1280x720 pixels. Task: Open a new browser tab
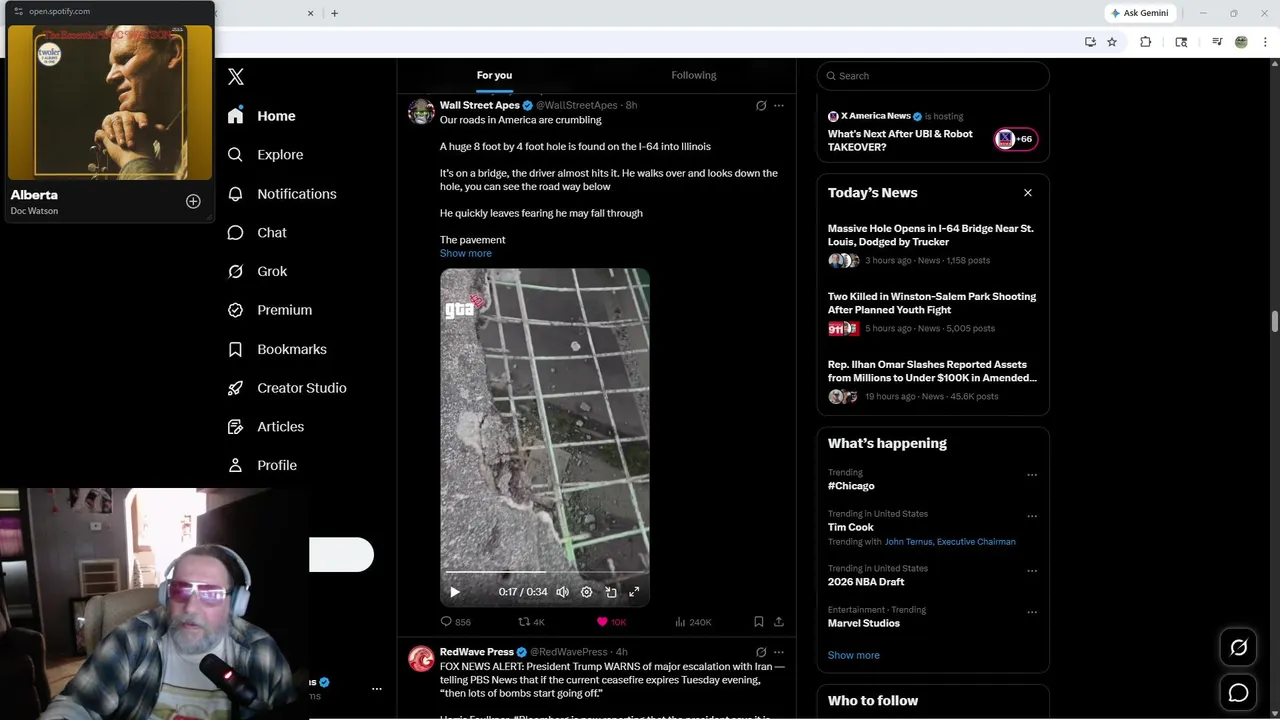click(334, 13)
